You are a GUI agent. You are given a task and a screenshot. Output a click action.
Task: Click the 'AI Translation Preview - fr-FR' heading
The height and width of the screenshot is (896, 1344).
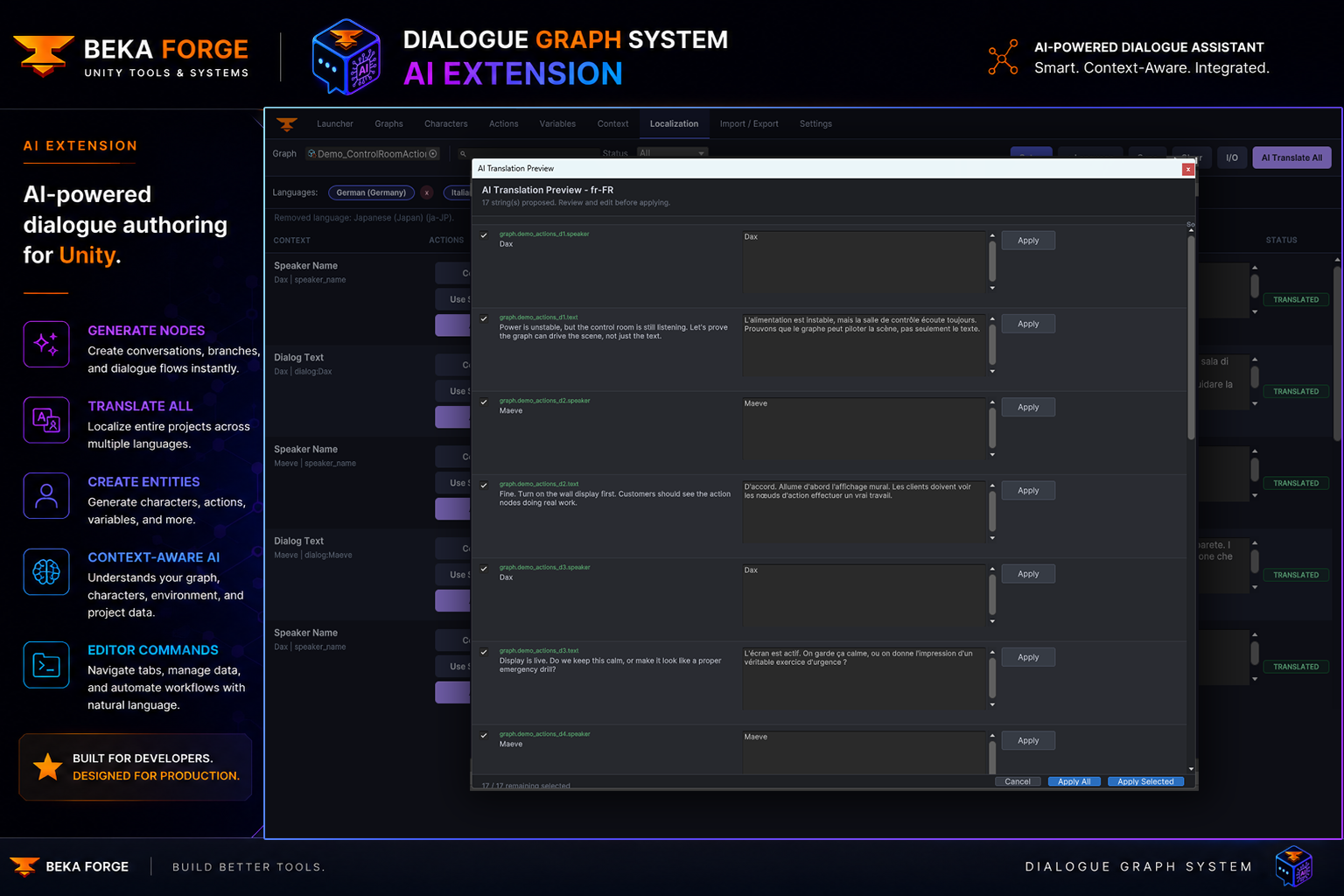pyautogui.click(x=548, y=190)
